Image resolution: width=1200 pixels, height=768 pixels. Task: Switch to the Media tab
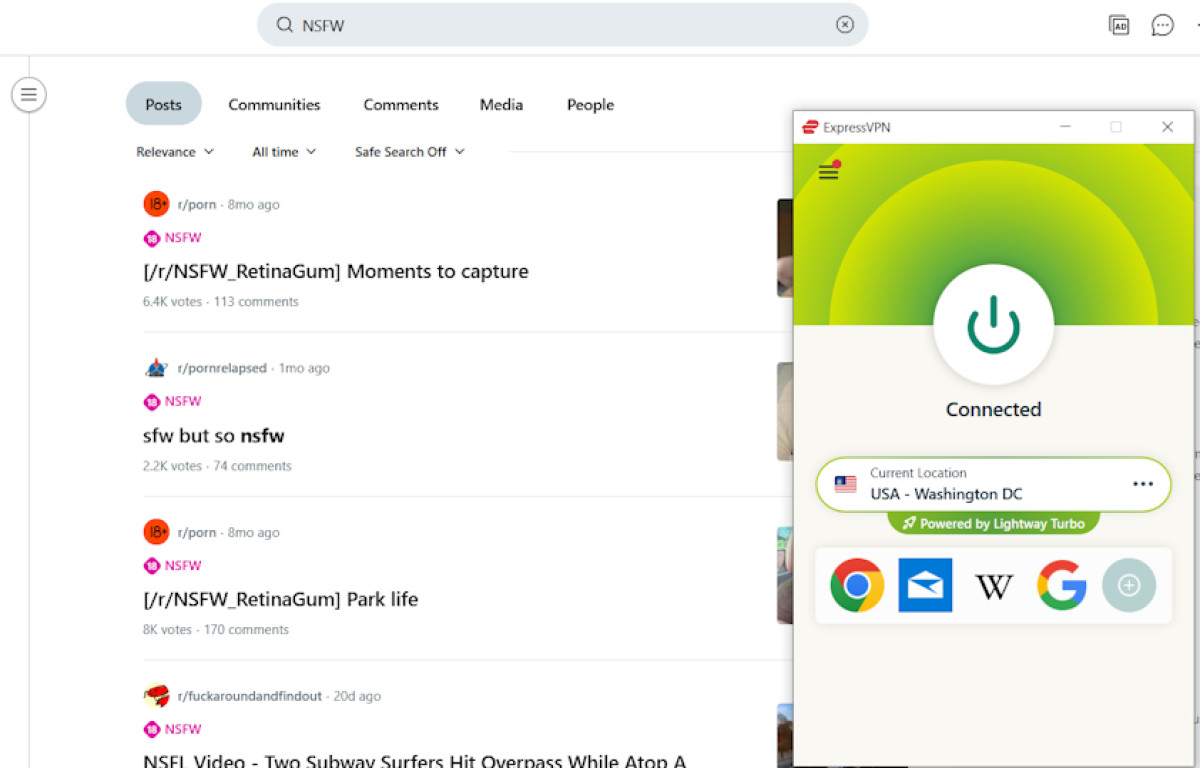pyautogui.click(x=501, y=104)
